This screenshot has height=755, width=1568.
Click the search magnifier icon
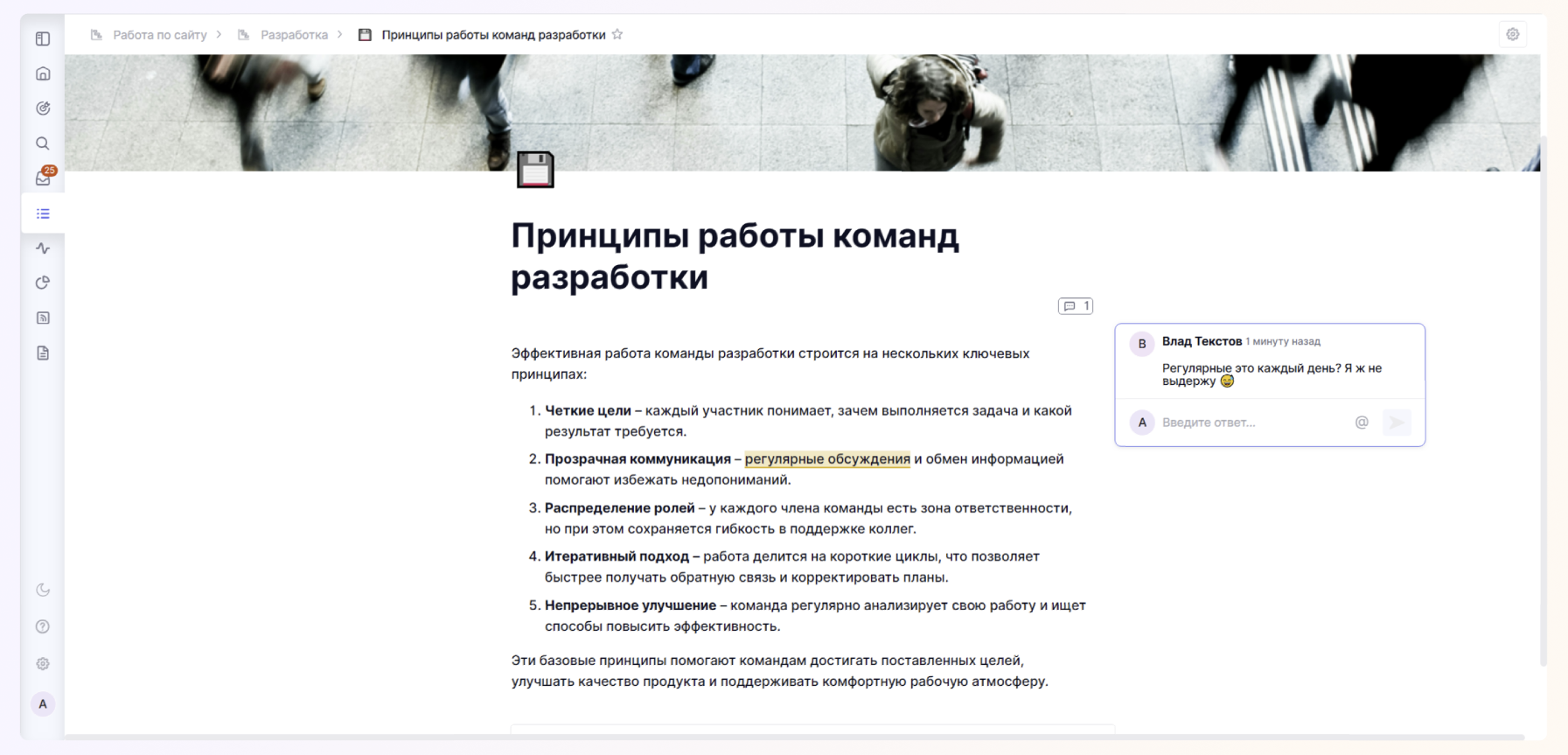pos(43,143)
